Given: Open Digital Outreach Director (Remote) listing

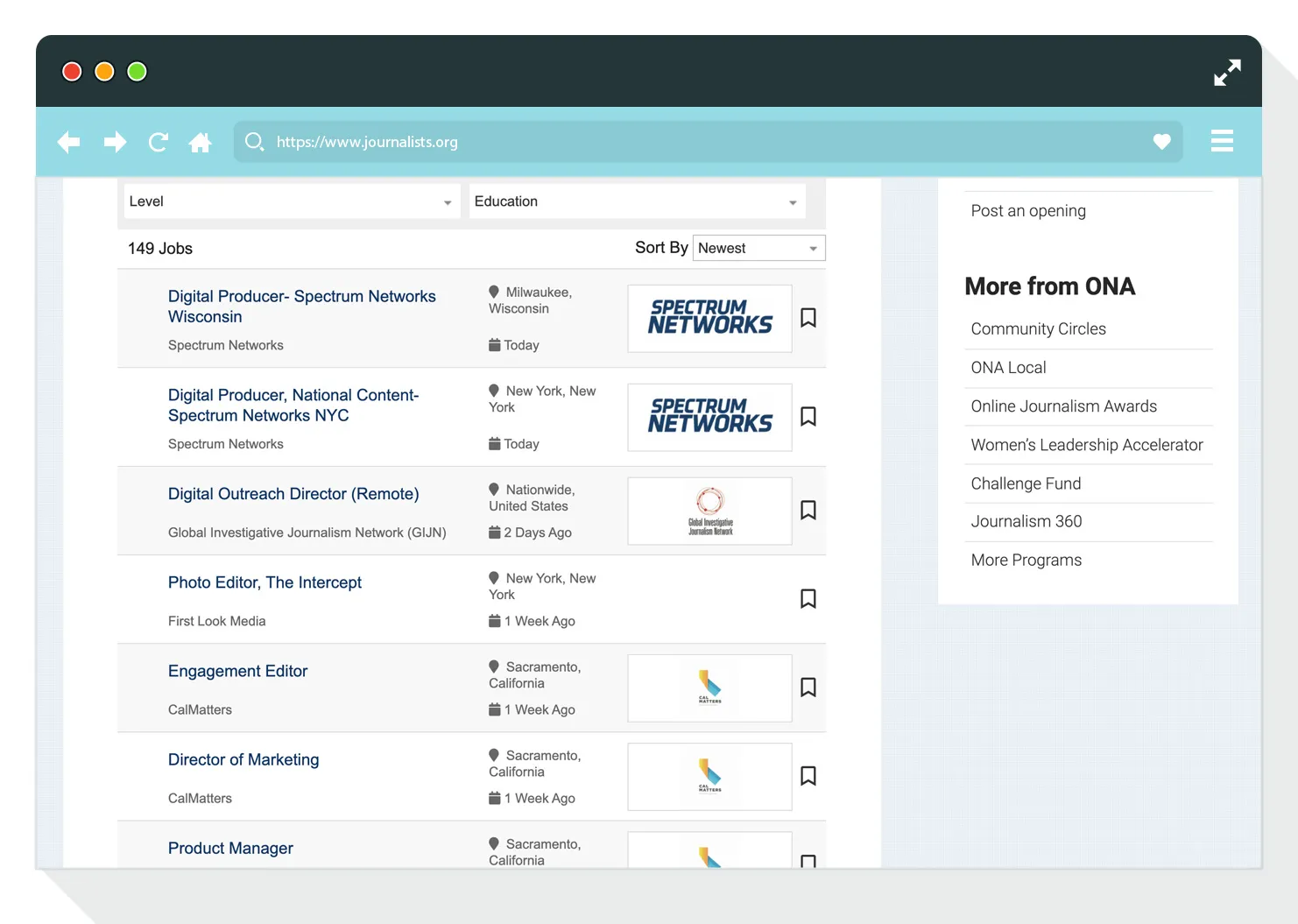Looking at the screenshot, I should tap(293, 494).
